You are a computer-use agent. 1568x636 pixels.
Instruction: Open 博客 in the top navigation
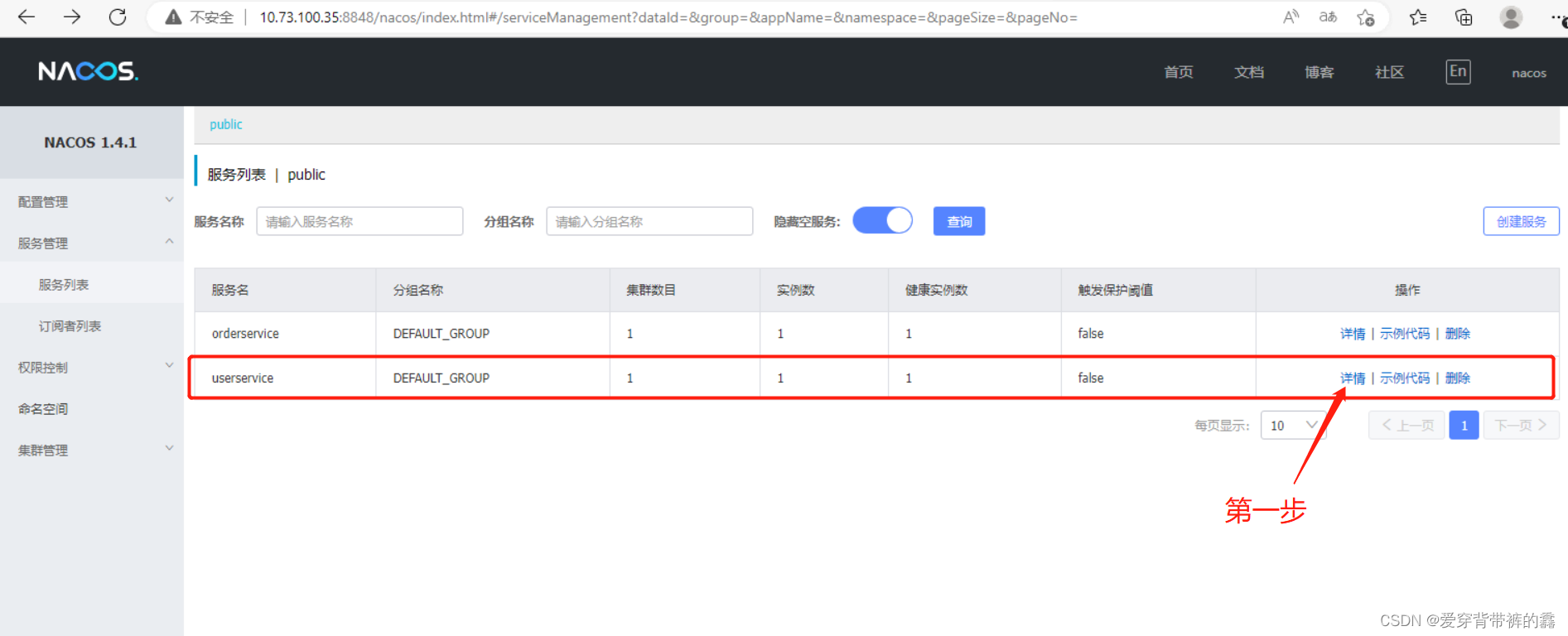click(1320, 72)
